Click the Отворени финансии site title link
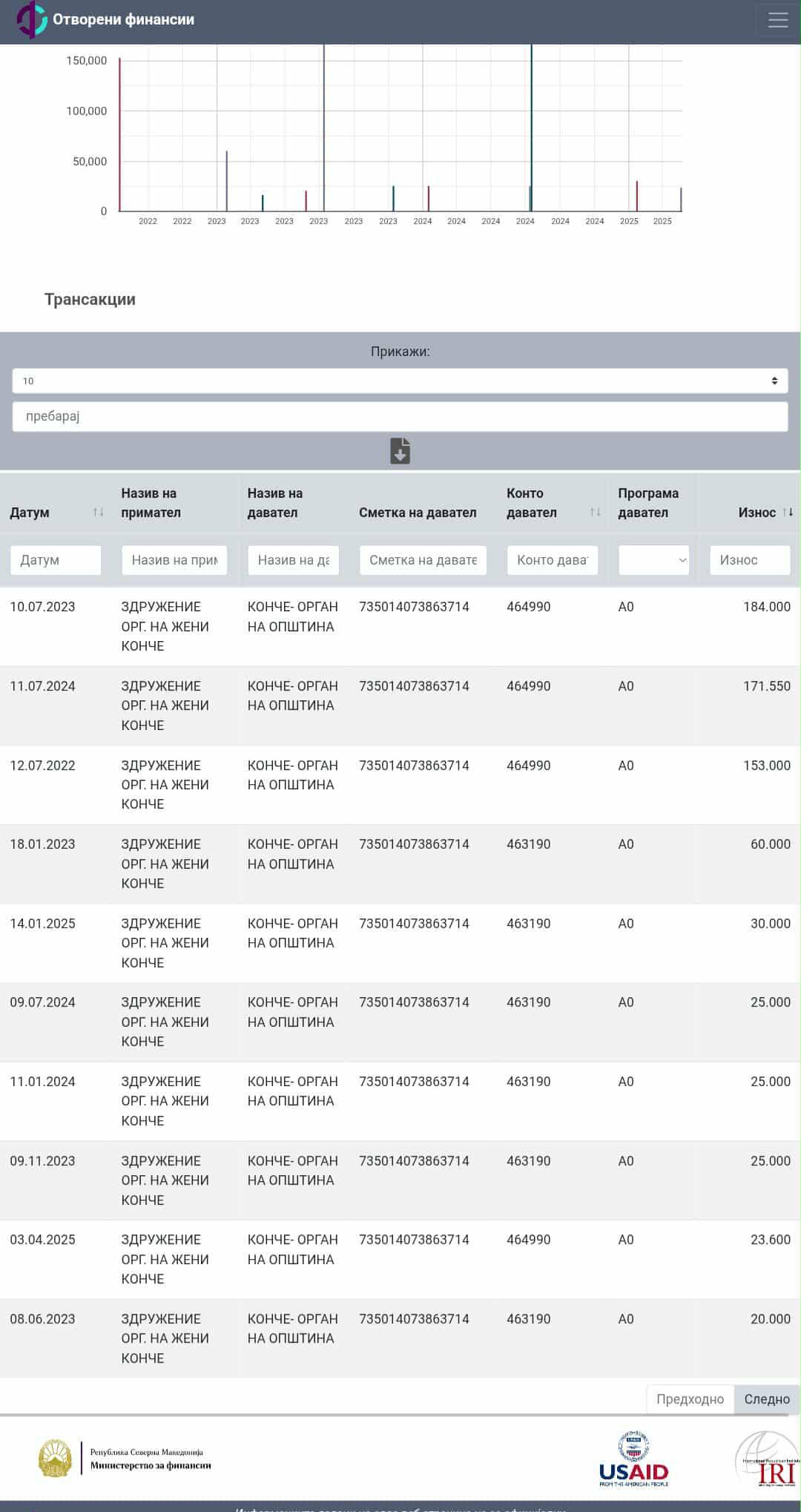Screen dimensions: 801x1512 click(x=123, y=19)
